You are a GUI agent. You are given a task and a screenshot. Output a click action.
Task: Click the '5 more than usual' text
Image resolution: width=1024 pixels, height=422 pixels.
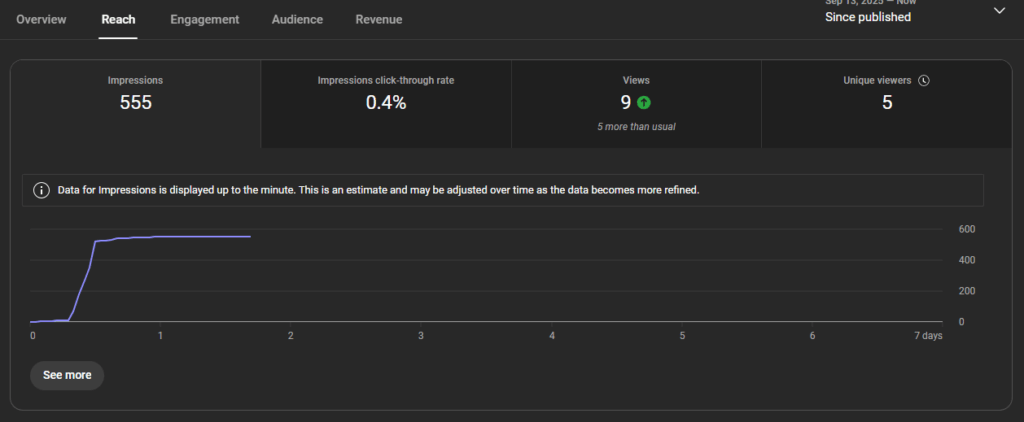(x=636, y=126)
